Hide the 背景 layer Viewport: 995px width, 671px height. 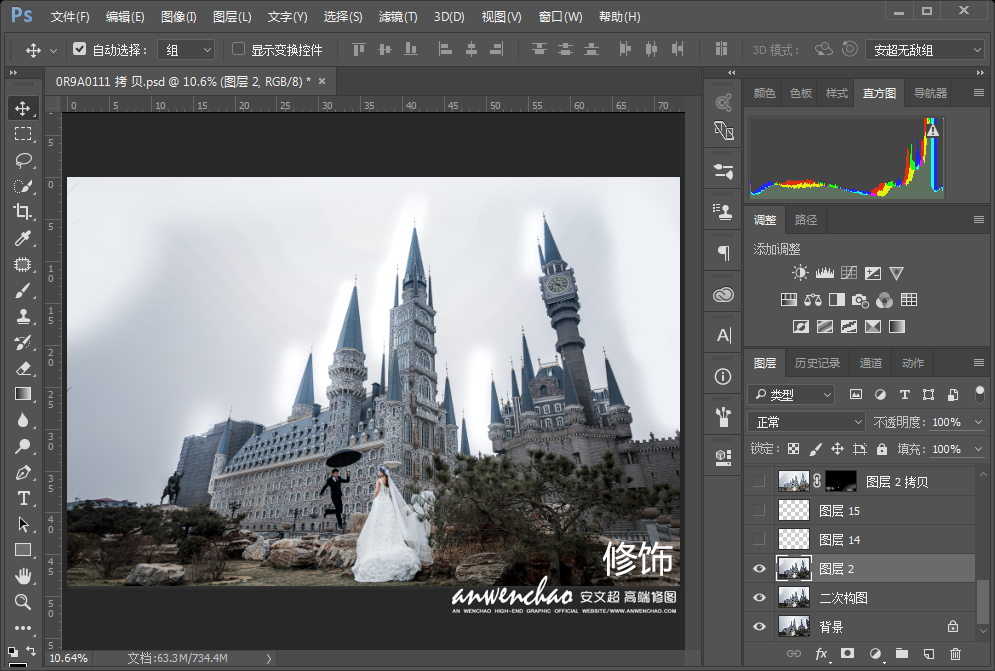pyautogui.click(x=759, y=627)
